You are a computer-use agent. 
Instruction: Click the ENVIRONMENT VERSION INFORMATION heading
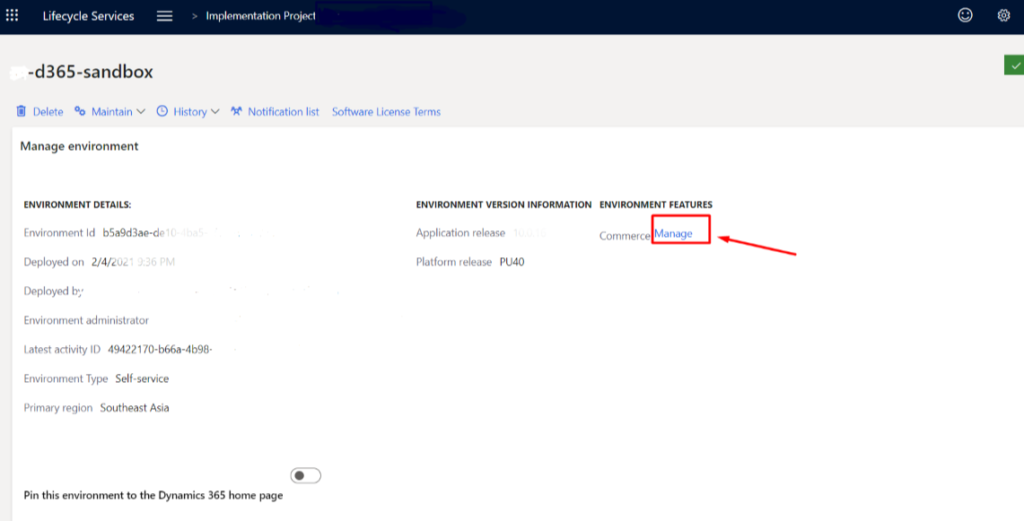[x=504, y=204]
